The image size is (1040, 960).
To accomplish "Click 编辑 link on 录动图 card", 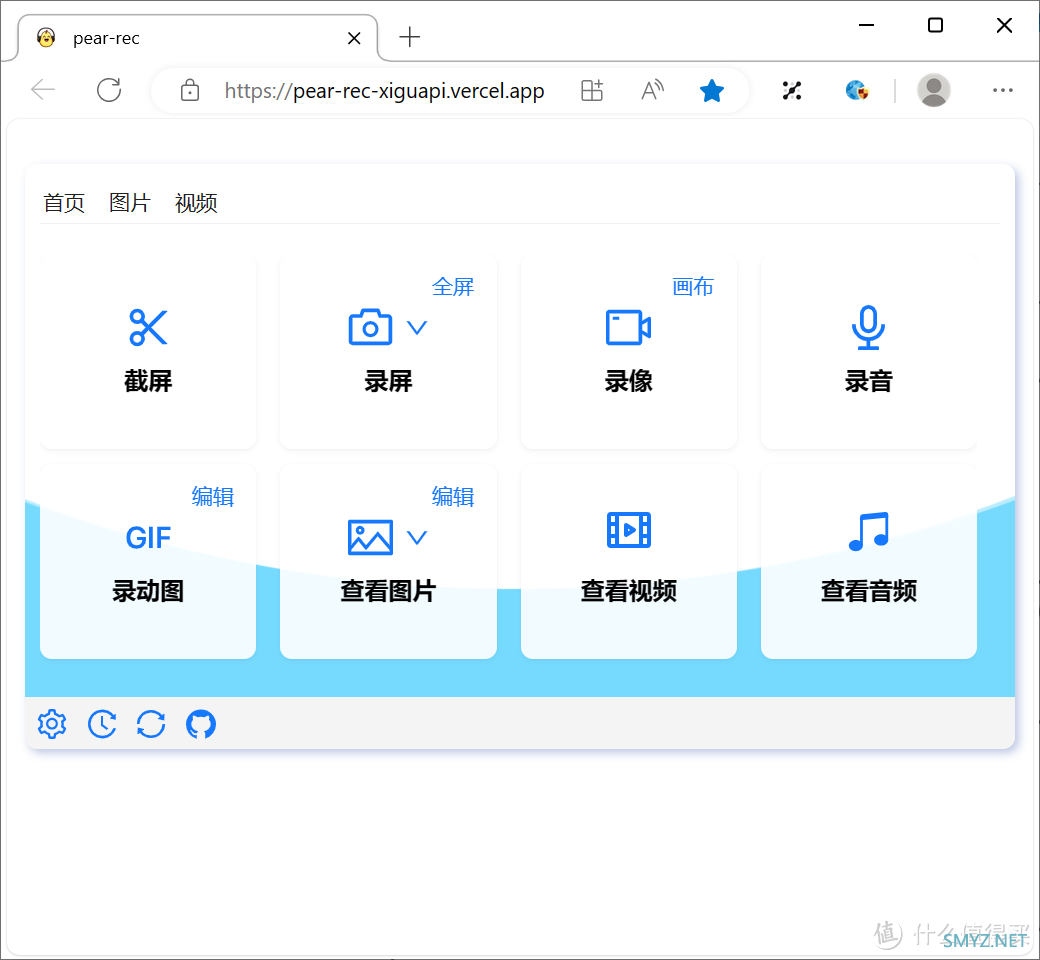I will click(x=213, y=496).
